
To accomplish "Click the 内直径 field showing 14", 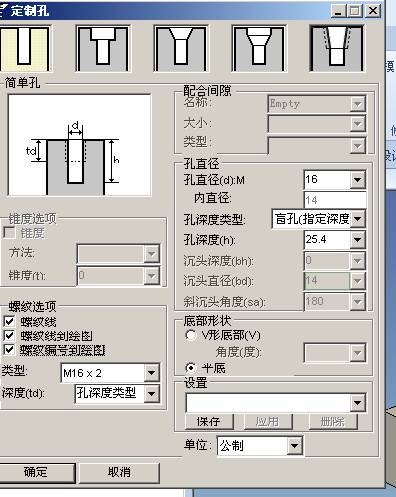I will [x=335, y=200].
